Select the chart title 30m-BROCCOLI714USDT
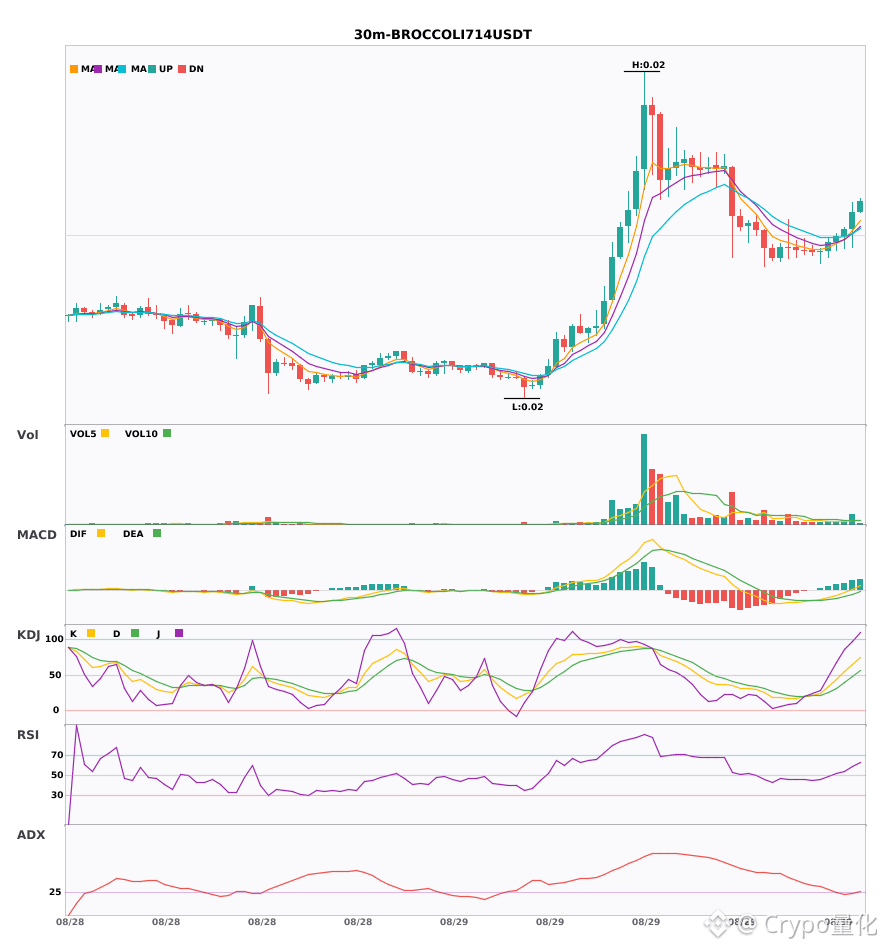The width and height of the screenshot is (885, 950). [443, 35]
